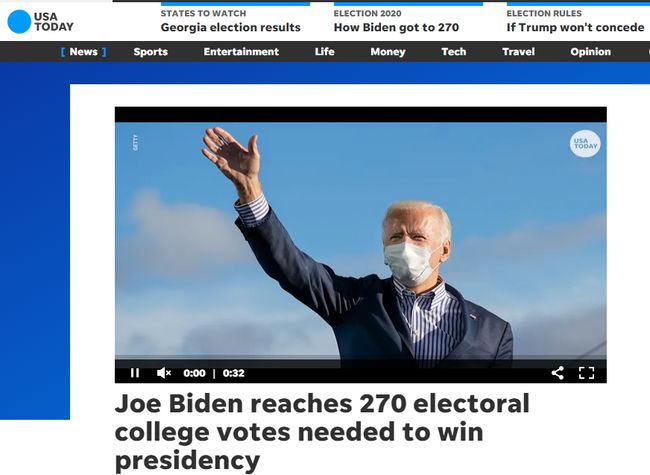Select the Money menu item
Screen dimensions: 650x475
388,52
